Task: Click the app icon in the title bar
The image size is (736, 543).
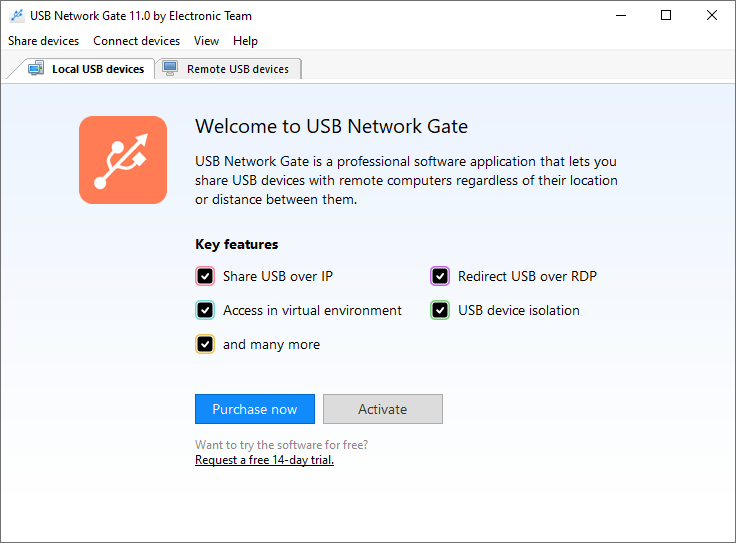Action: pos(17,16)
